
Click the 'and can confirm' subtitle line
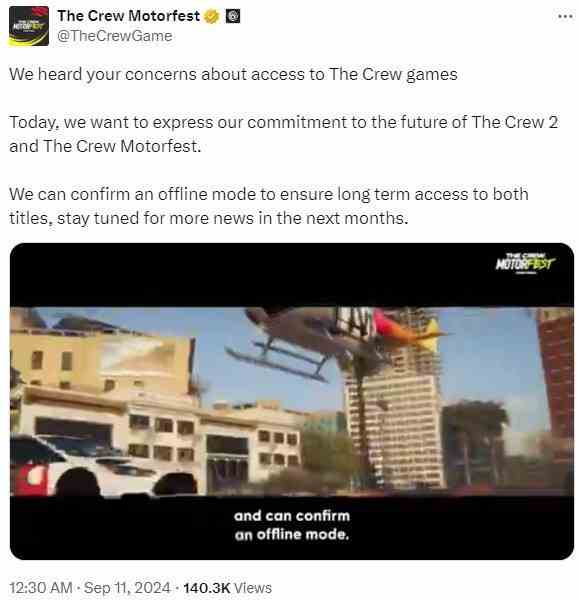click(292, 516)
